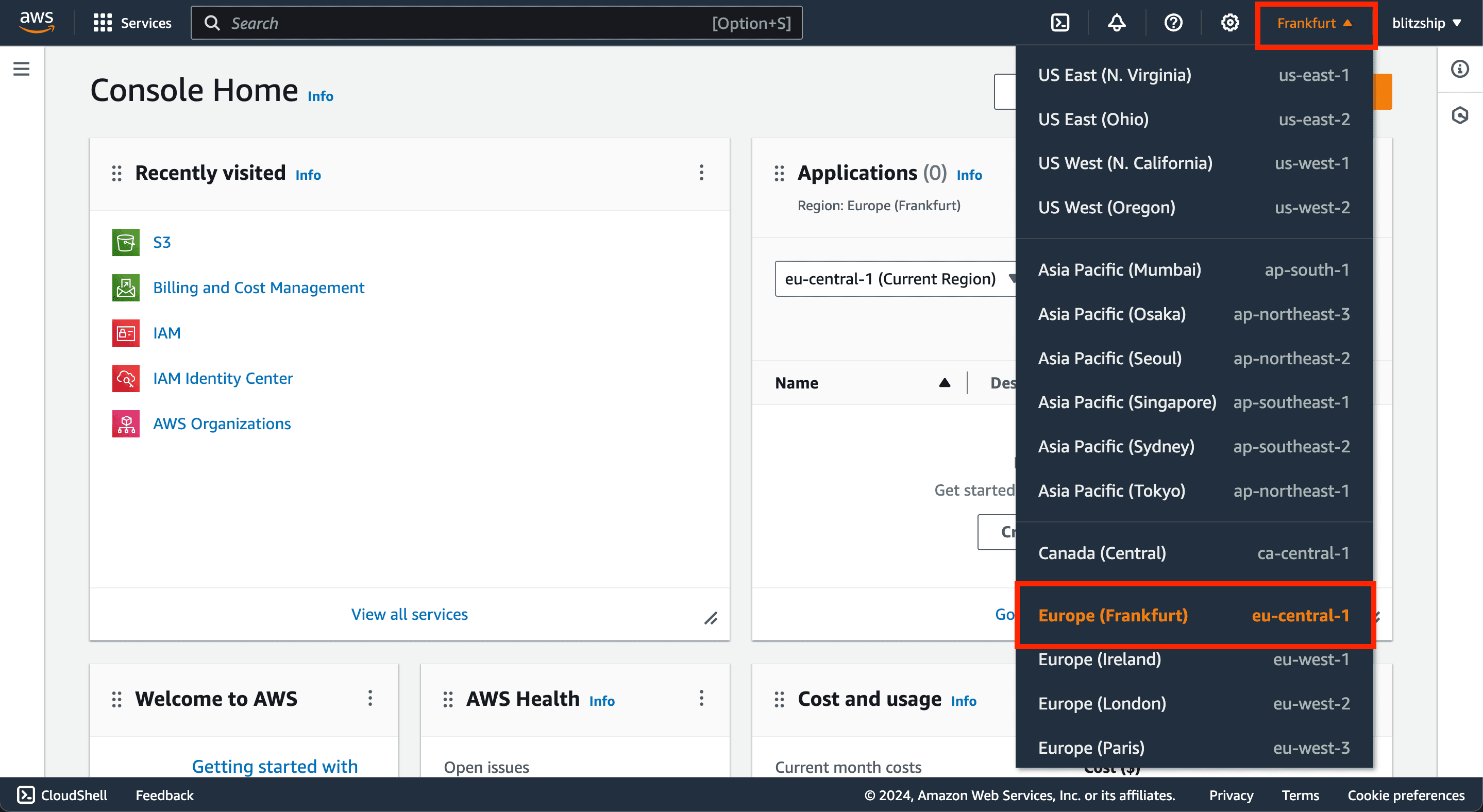The height and width of the screenshot is (812, 1483).
Task: Click the S3 service icon
Action: click(126, 242)
